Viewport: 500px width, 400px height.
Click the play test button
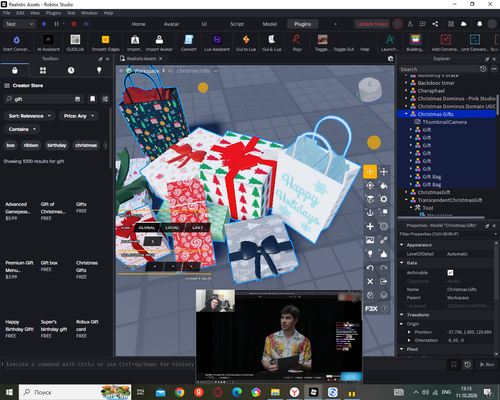click(44, 24)
